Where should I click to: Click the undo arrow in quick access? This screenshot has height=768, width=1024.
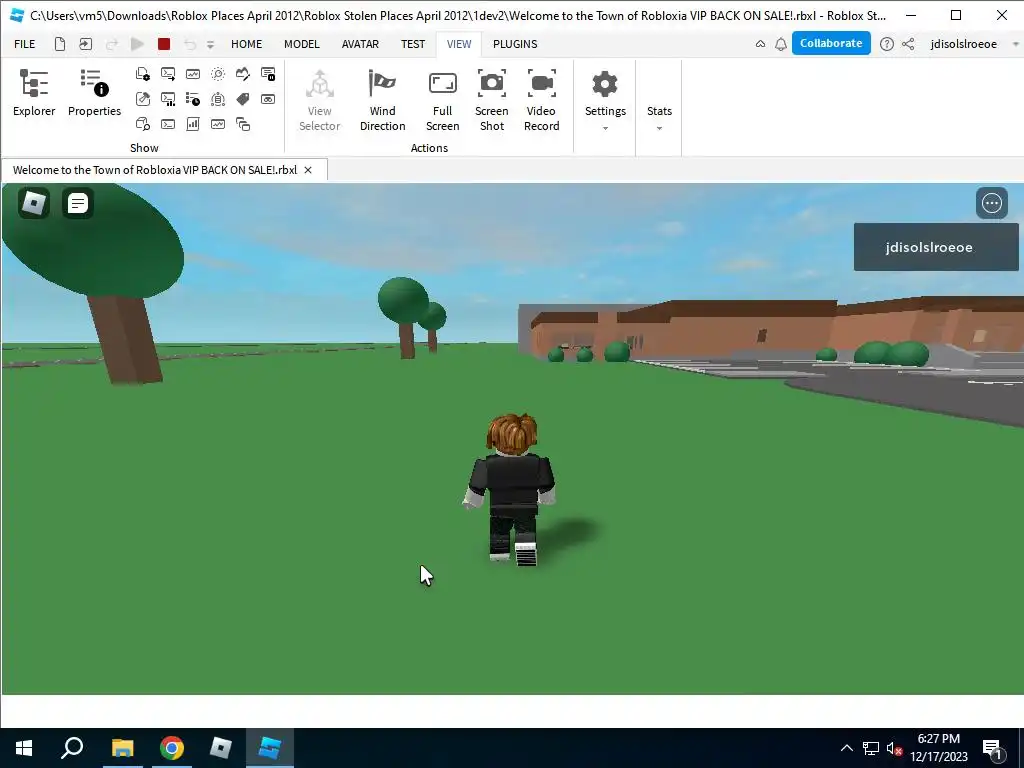[x=189, y=44]
